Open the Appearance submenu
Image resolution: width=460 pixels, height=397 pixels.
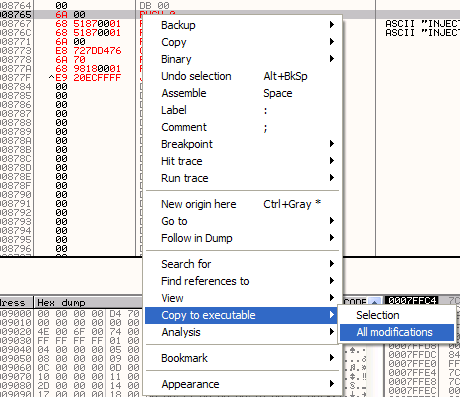pos(242,384)
